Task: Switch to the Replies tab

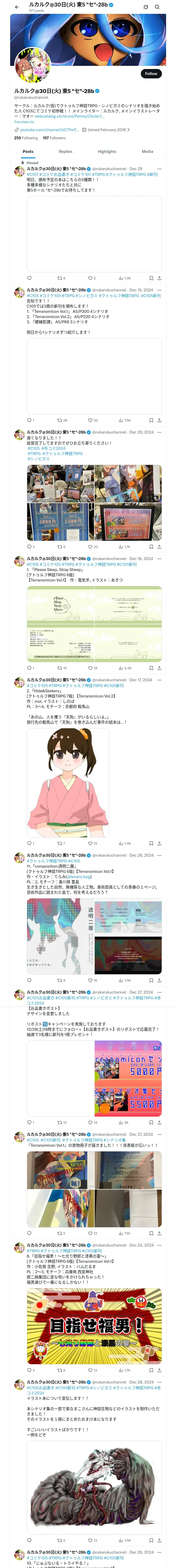Action: point(65,152)
